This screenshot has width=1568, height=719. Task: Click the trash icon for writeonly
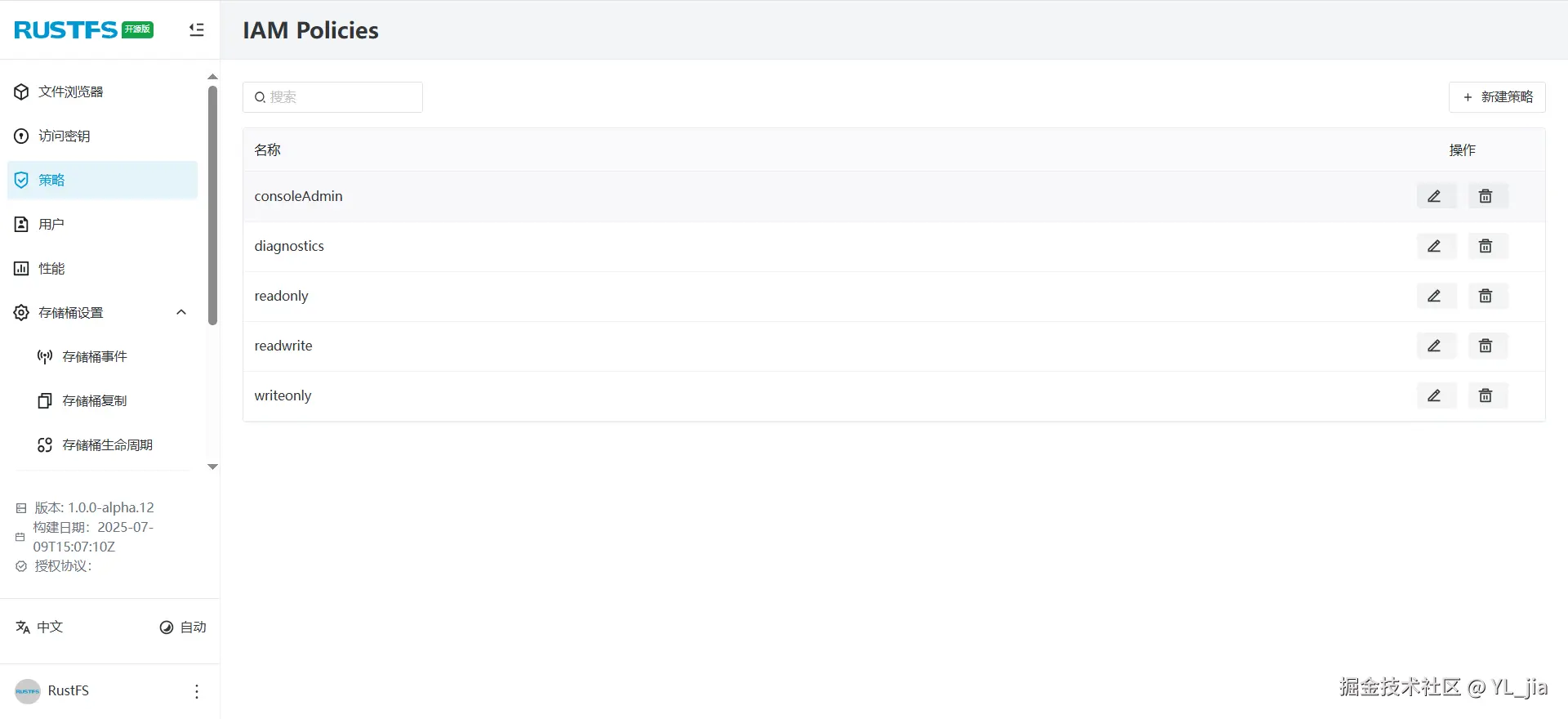tap(1486, 395)
